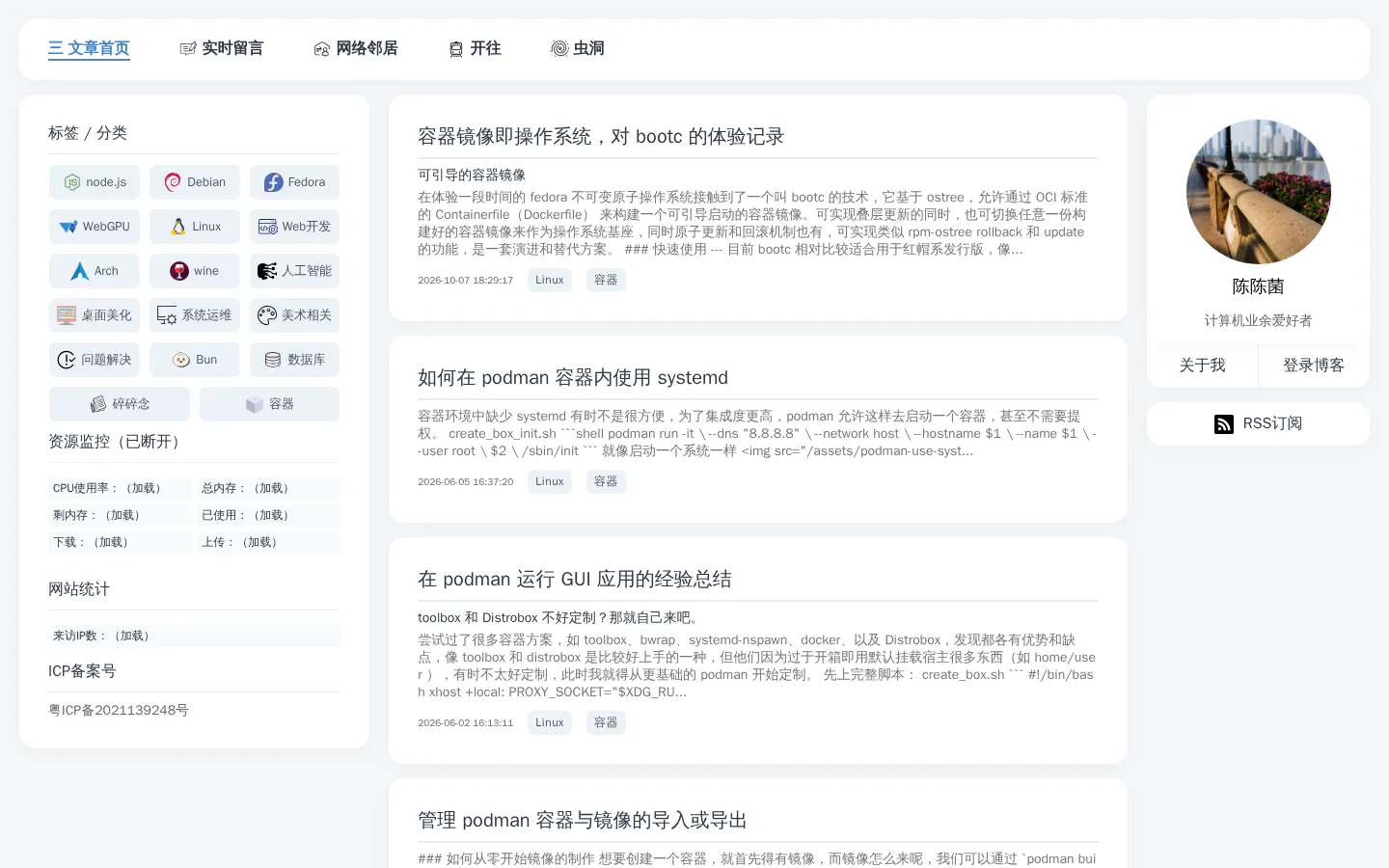This screenshot has width=1389, height=868.
Task: Open the 数据库 tag
Action: [x=295, y=360]
